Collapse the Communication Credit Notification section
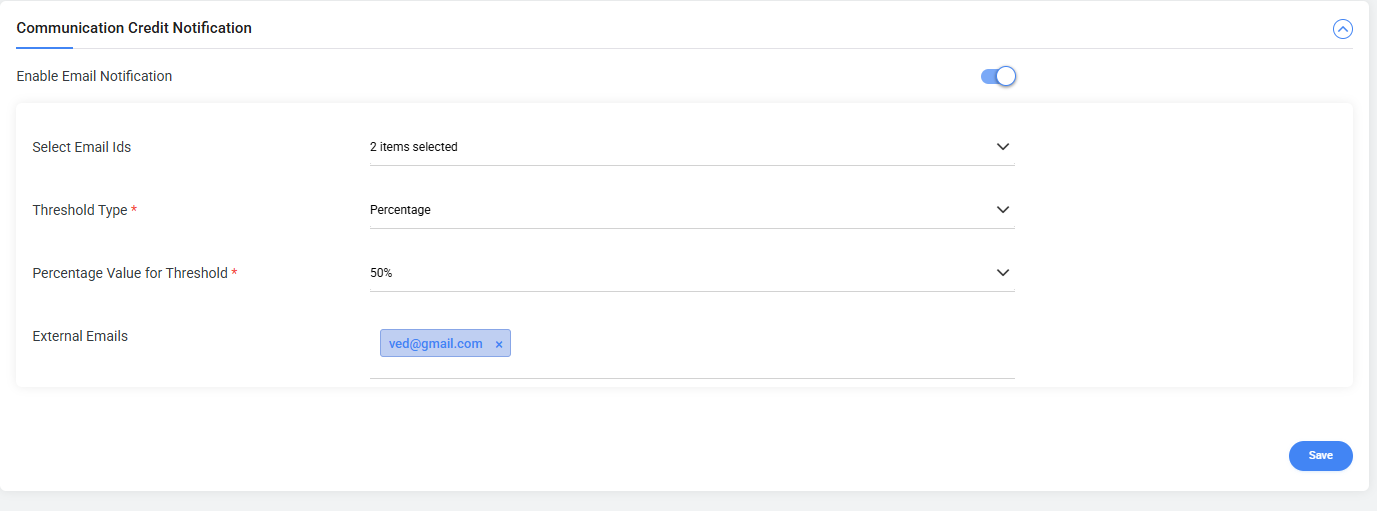 click(1342, 29)
